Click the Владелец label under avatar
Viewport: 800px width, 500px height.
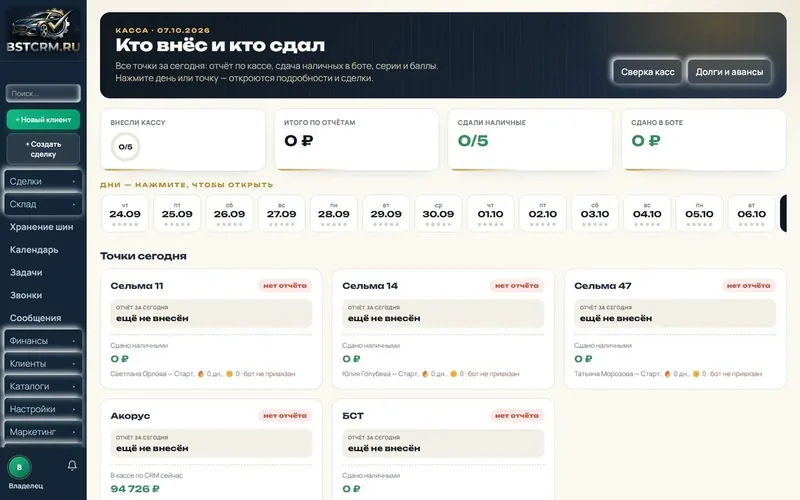tap(26, 486)
